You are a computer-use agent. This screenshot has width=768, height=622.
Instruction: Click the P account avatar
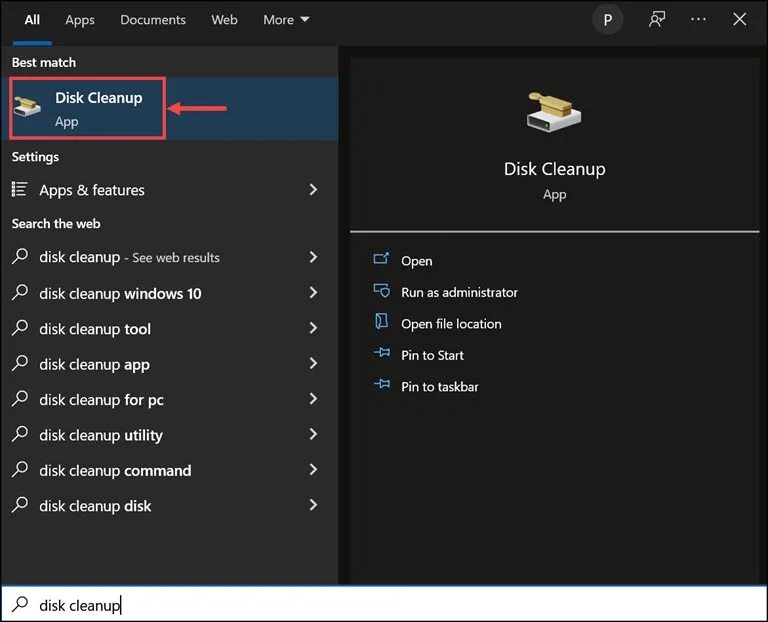607,20
